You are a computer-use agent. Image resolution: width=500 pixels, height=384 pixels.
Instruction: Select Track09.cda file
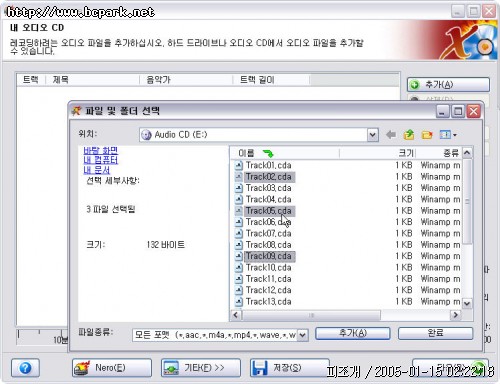point(269,256)
